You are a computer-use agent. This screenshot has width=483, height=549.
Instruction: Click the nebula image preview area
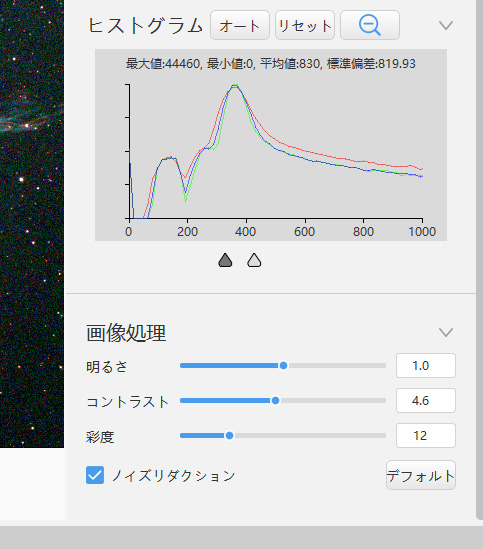click(x=32, y=224)
